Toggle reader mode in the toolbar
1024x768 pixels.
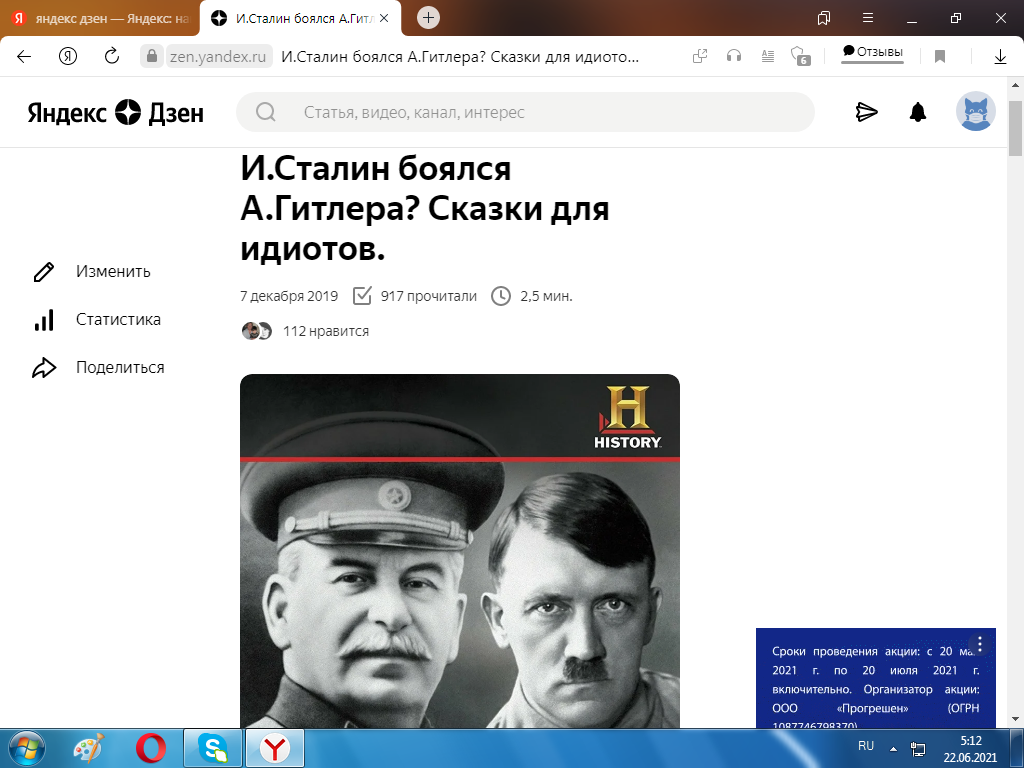767,57
